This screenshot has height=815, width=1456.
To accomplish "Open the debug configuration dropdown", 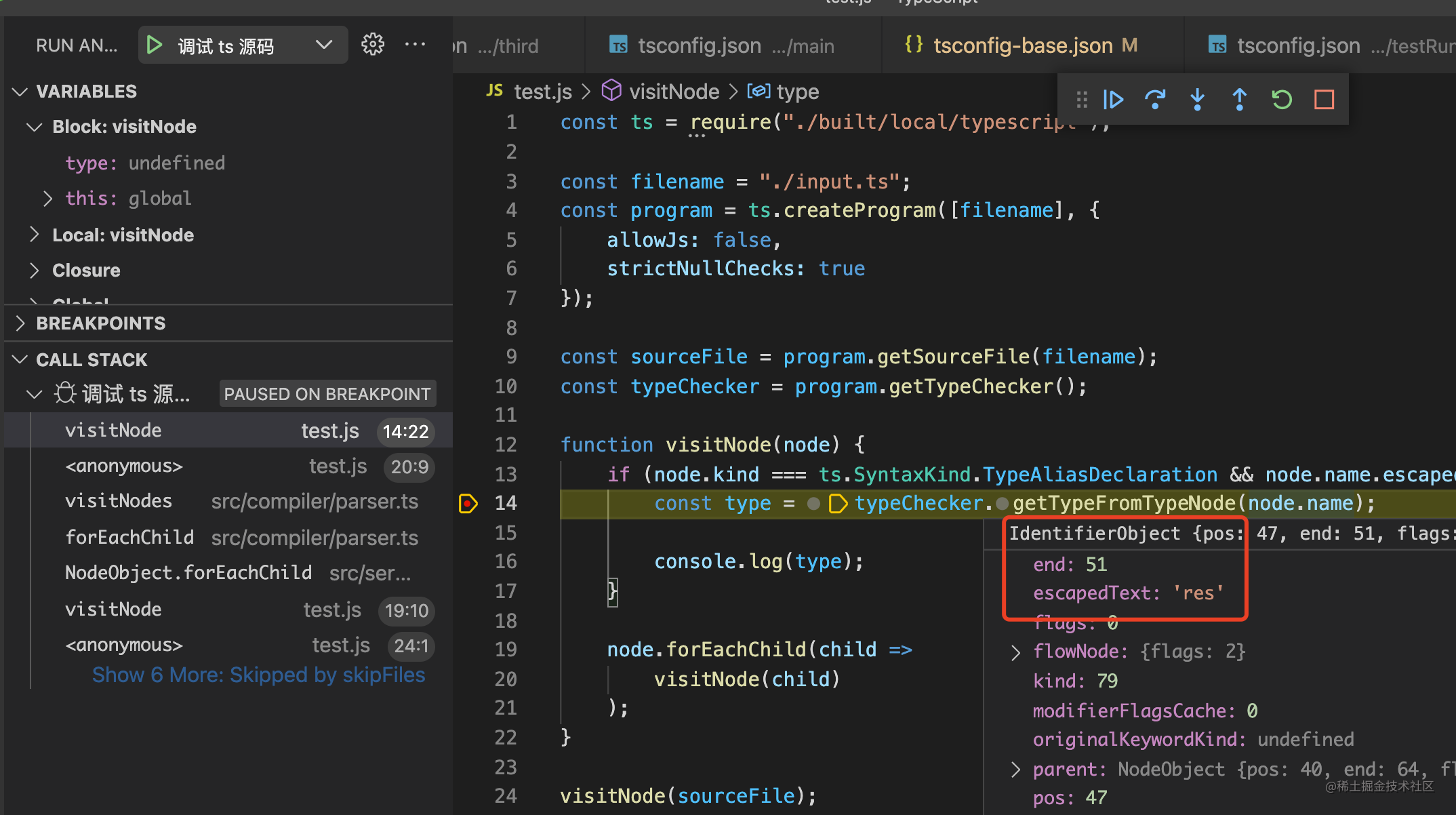I will 324,45.
